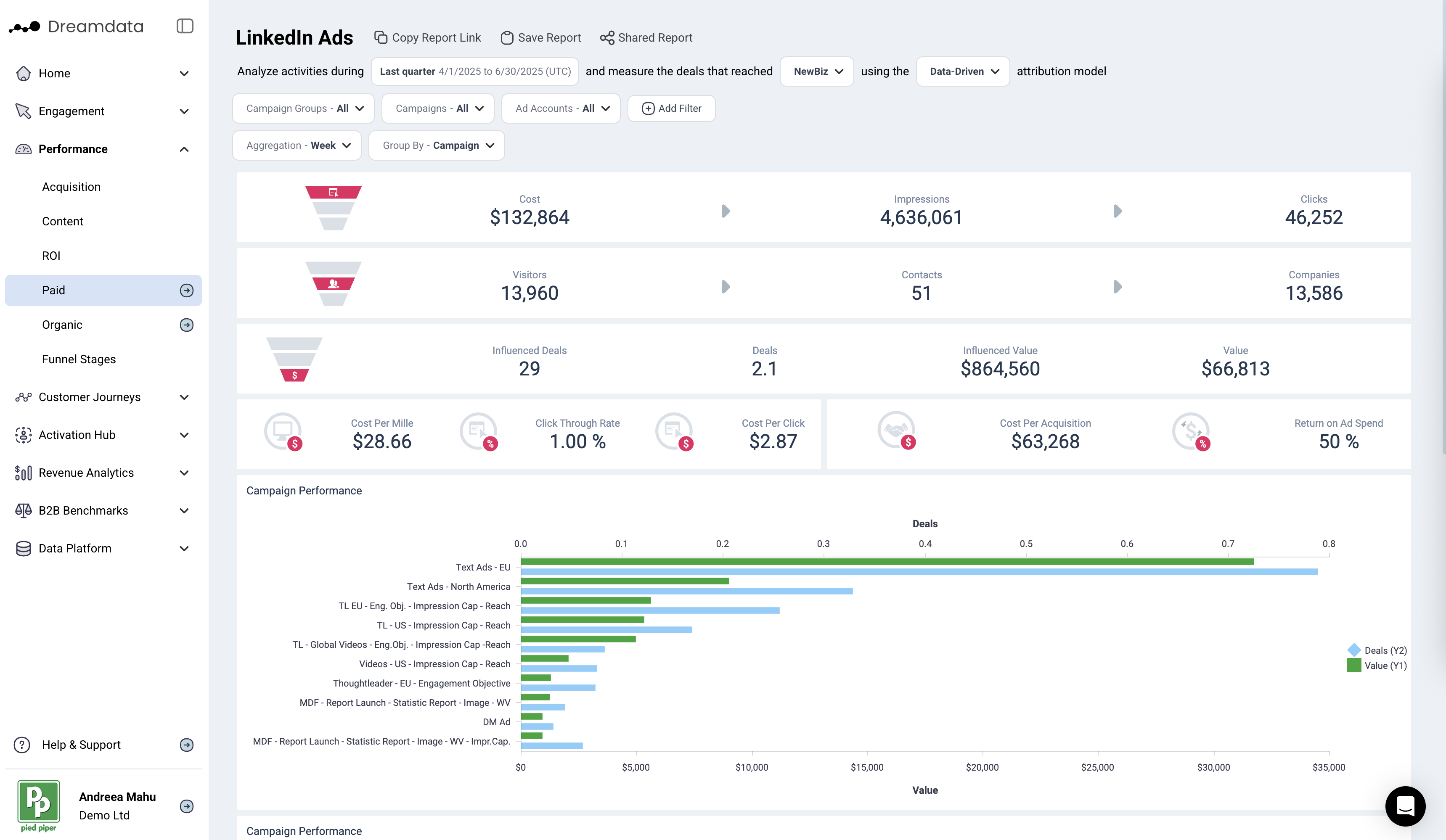
Task: Select the Paid sidebar item
Action: 103,290
